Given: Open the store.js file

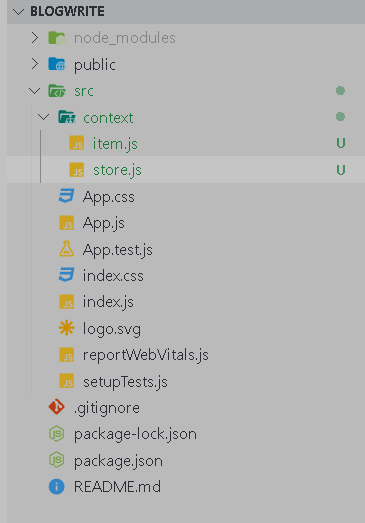Looking at the screenshot, I should click(x=117, y=170).
